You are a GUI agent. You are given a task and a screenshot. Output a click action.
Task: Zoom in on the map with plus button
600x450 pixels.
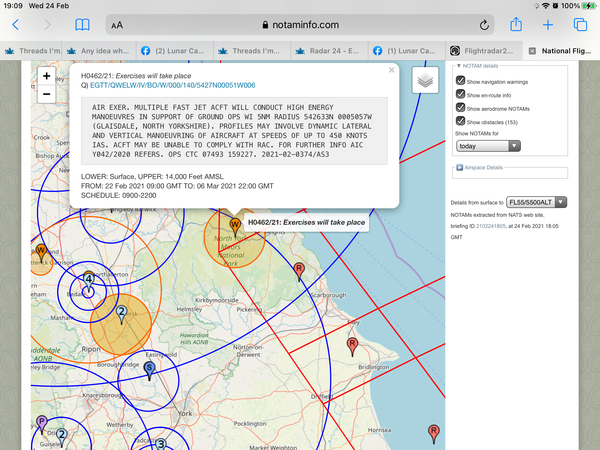coord(47,76)
